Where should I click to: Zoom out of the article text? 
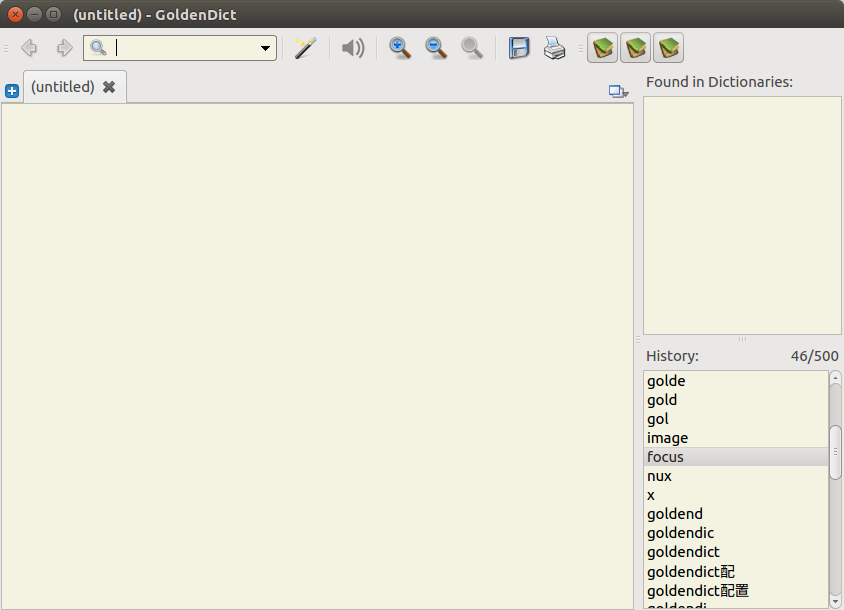click(435, 47)
